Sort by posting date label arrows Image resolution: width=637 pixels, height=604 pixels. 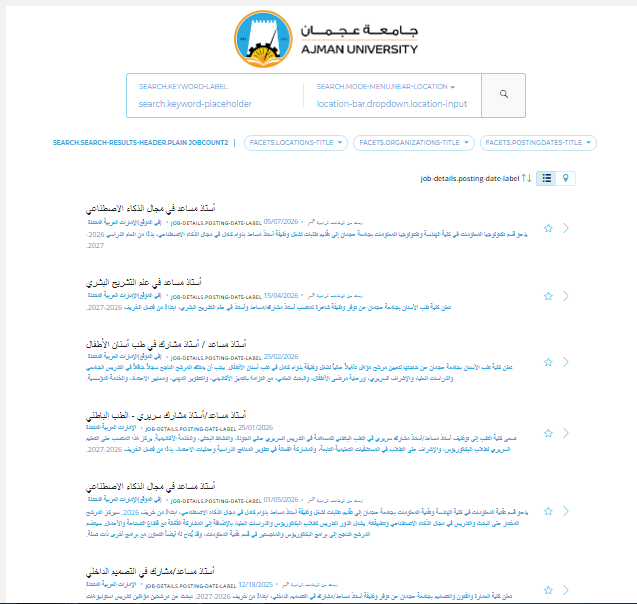point(526,178)
